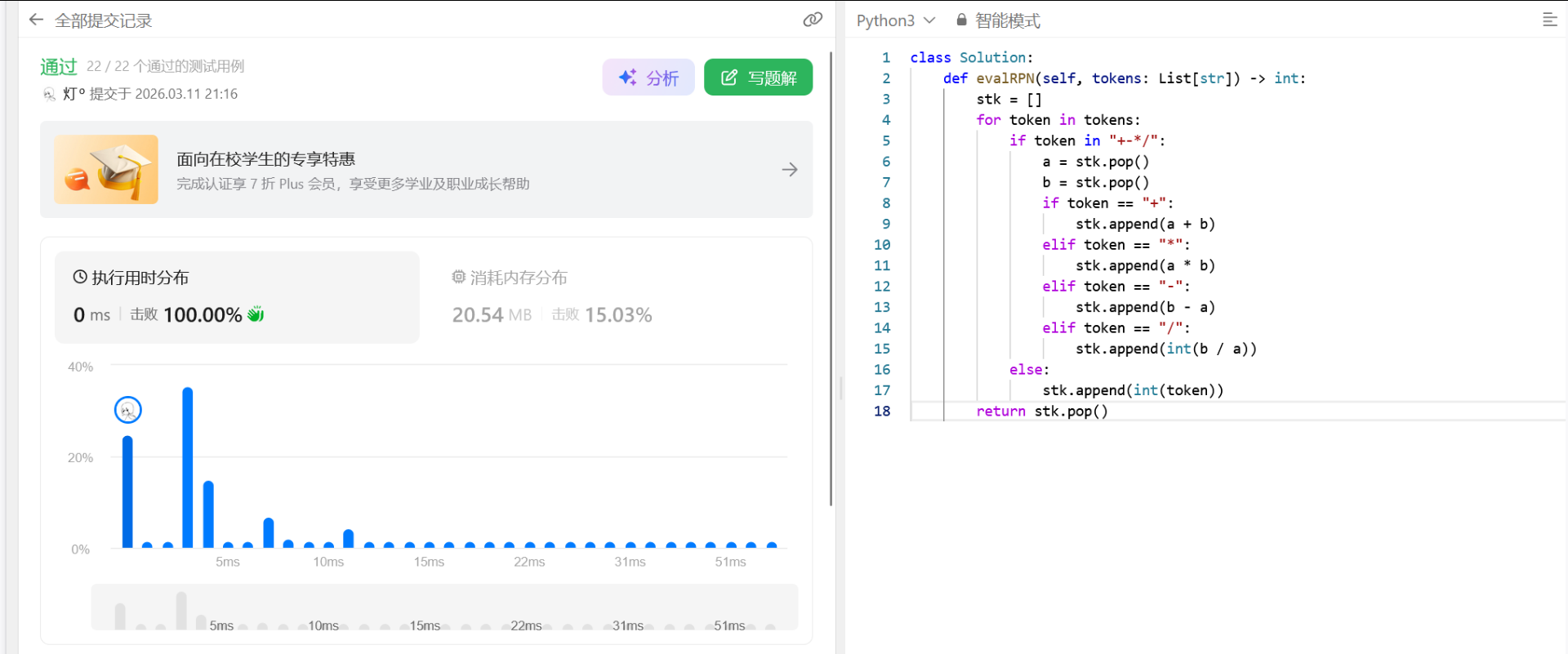Click submitter avatar next to 灯°

click(x=49, y=94)
